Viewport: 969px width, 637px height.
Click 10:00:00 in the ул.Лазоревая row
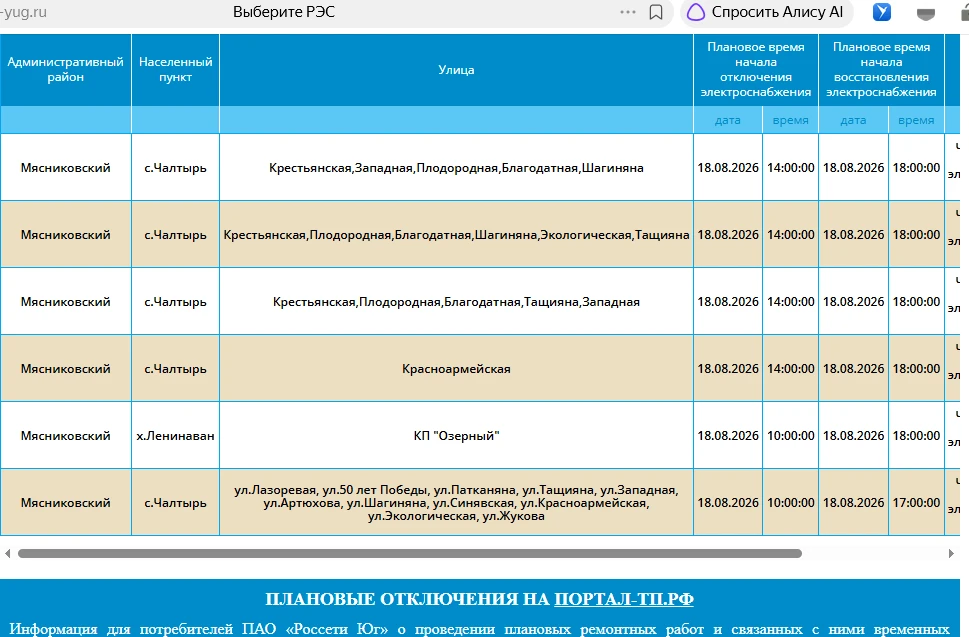790,502
